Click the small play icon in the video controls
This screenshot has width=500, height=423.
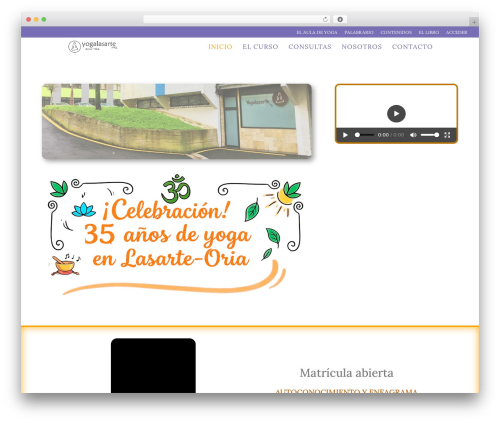click(345, 135)
